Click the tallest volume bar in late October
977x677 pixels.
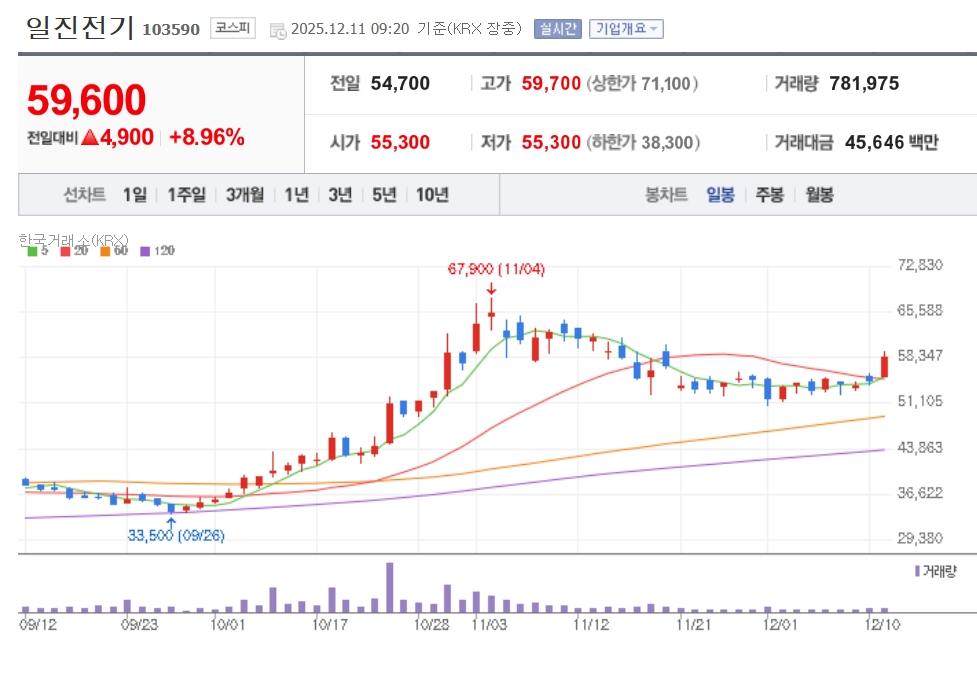pyautogui.click(x=389, y=587)
